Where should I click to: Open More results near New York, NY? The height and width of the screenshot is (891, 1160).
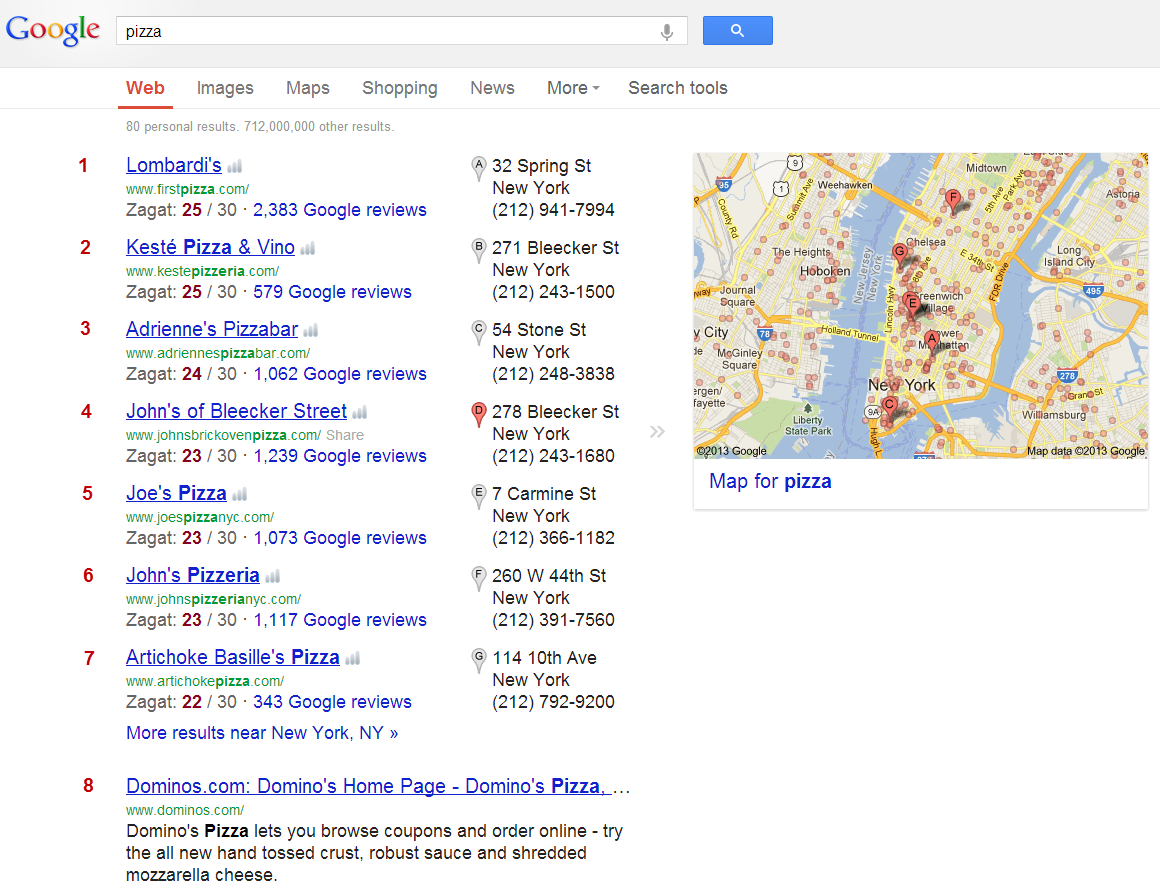[262, 733]
